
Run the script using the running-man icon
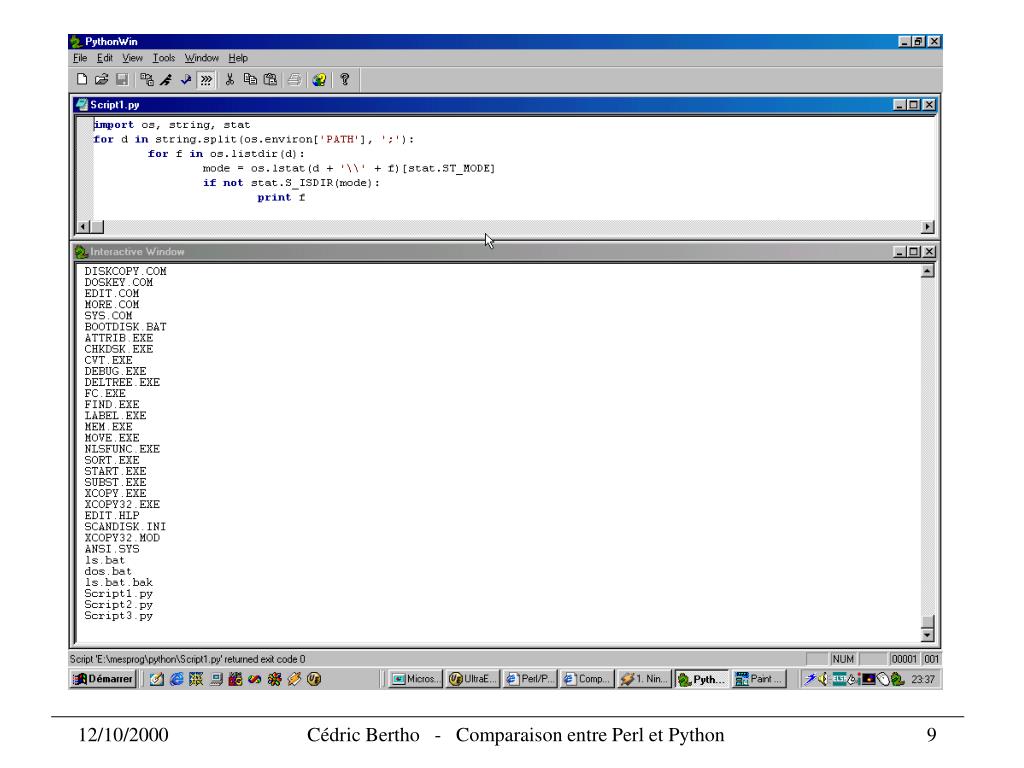(167, 80)
